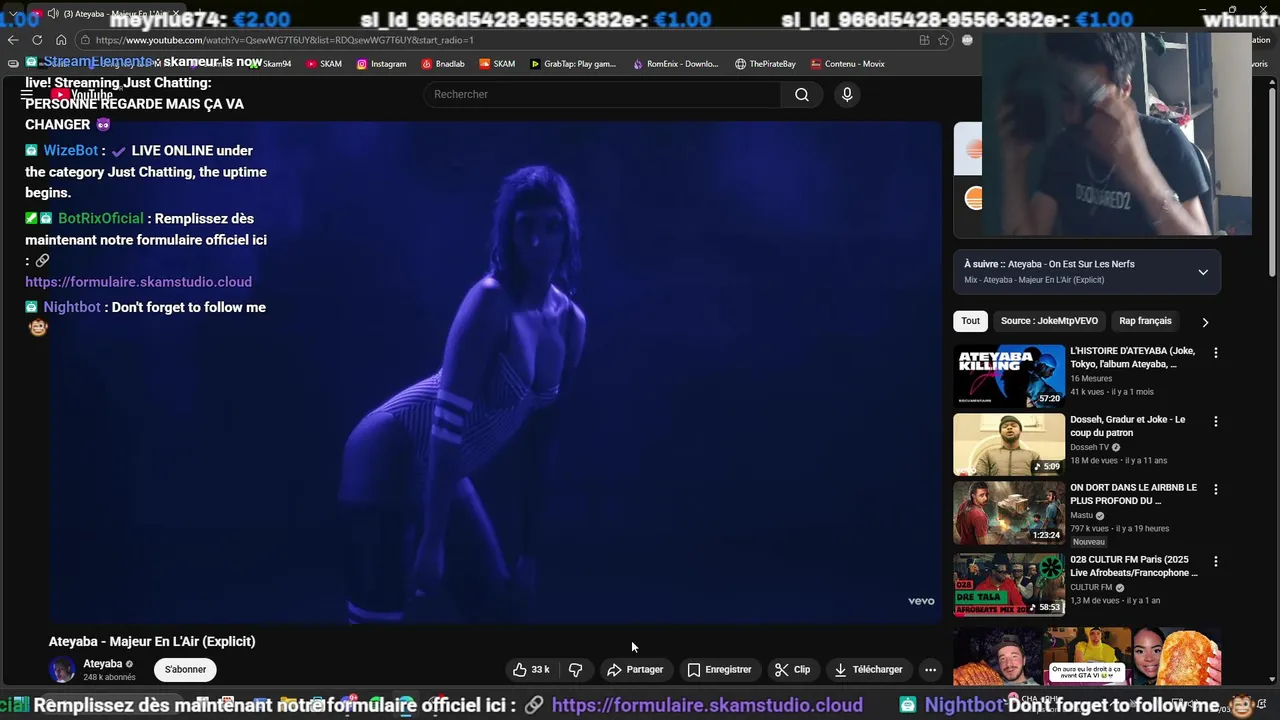Screen dimensions: 1280x720
Task: Select the 'Rap français' filter chip
Action: click(x=1145, y=321)
